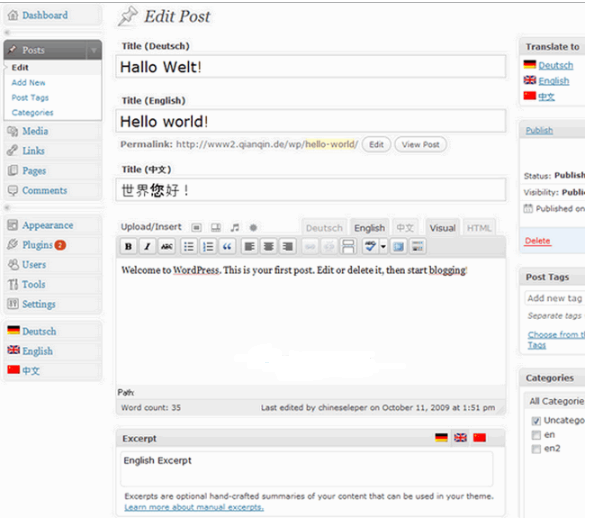Open Learn more about manual excerpts link

tap(194, 507)
